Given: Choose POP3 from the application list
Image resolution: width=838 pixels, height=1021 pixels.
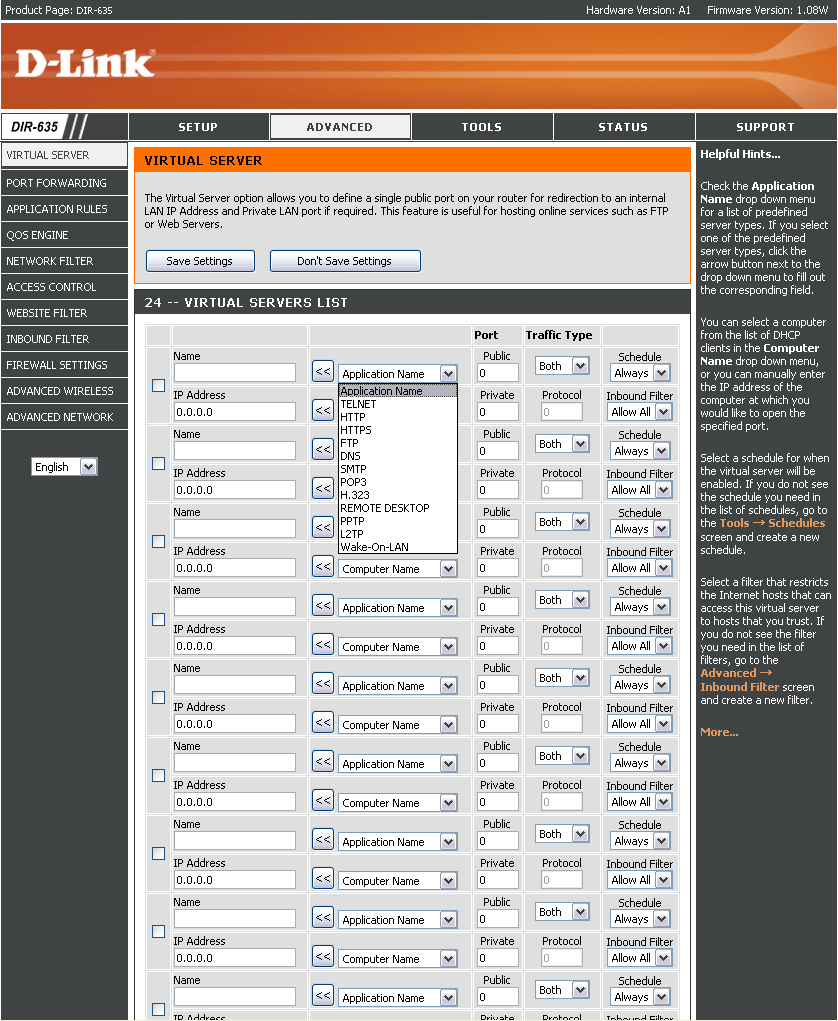Looking at the screenshot, I should pos(397,482).
